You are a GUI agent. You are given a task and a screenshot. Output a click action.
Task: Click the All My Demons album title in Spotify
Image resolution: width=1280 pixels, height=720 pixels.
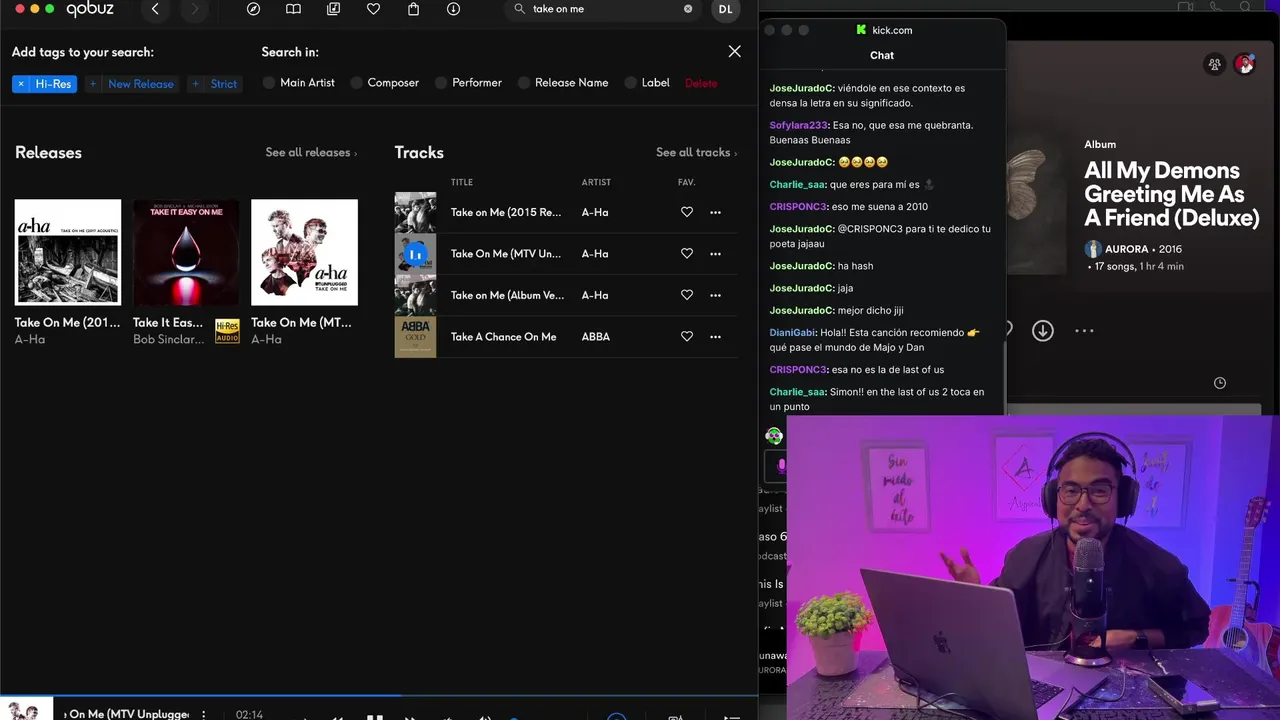click(x=1171, y=194)
